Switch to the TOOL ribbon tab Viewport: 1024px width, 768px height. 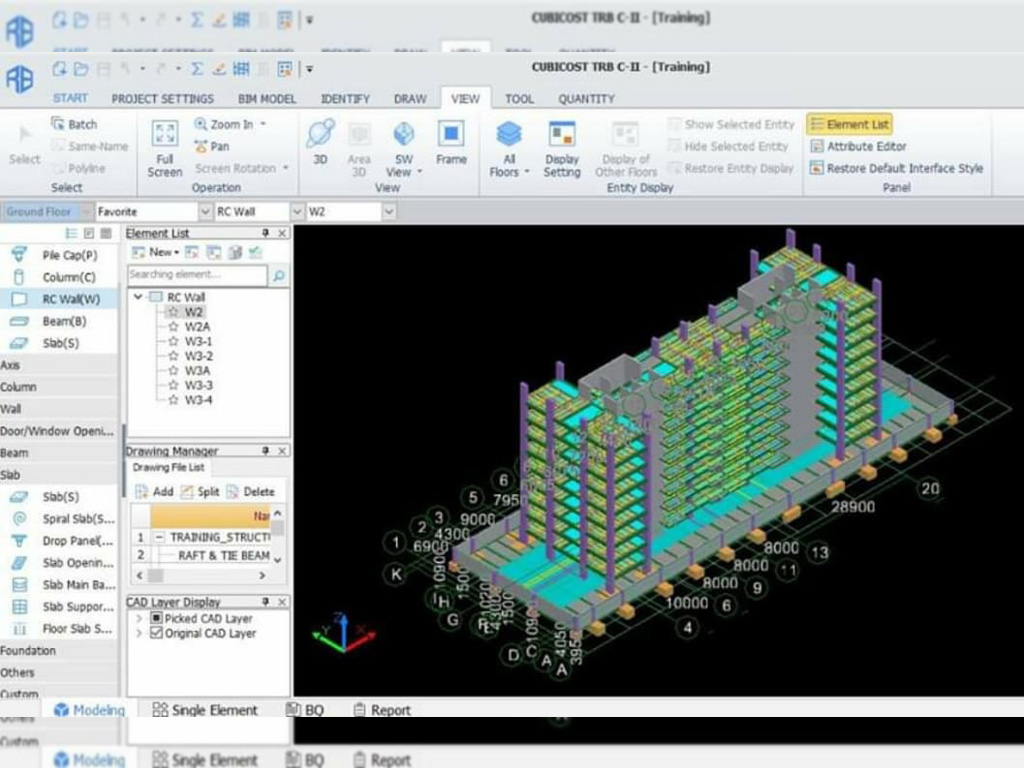tap(519, 99)
